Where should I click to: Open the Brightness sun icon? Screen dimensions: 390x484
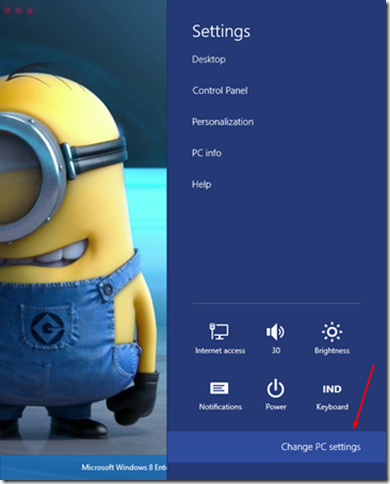(x=332, y=332)
